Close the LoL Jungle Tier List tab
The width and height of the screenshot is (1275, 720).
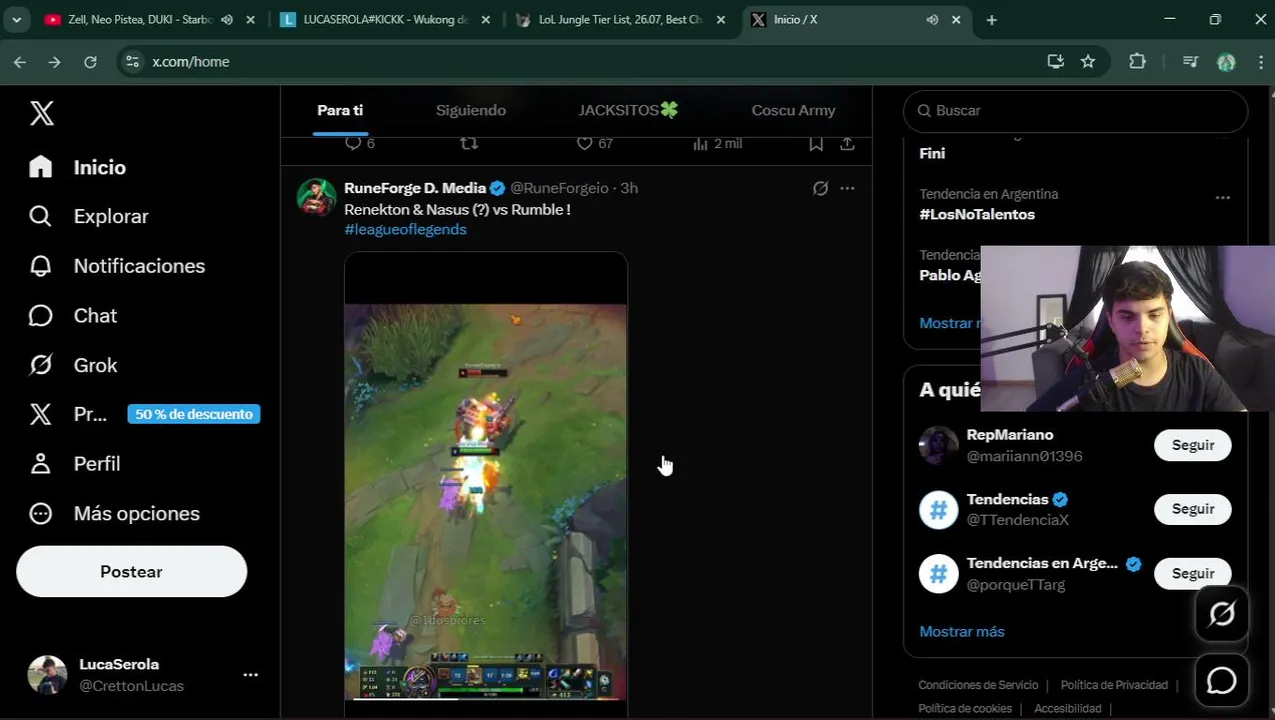coord(721,19)
